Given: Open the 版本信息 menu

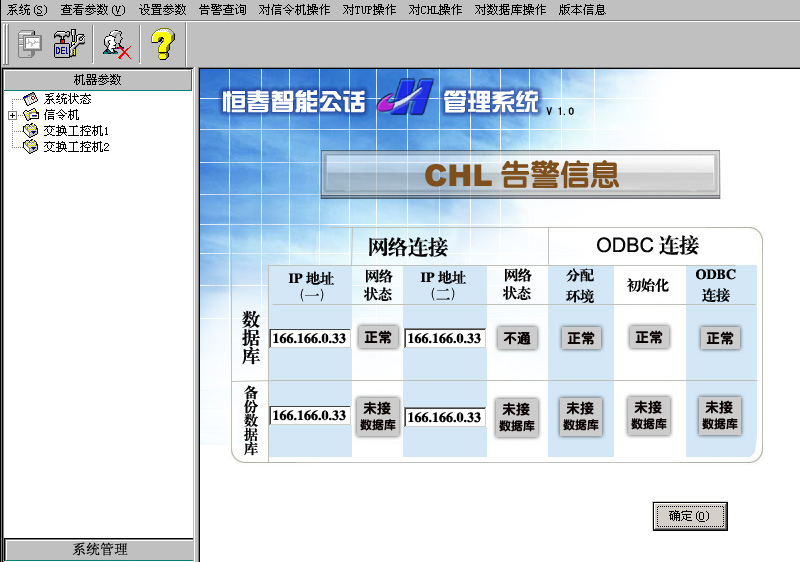Looking at the screenshot, I should pyautogui.click(x=582, y=10).
